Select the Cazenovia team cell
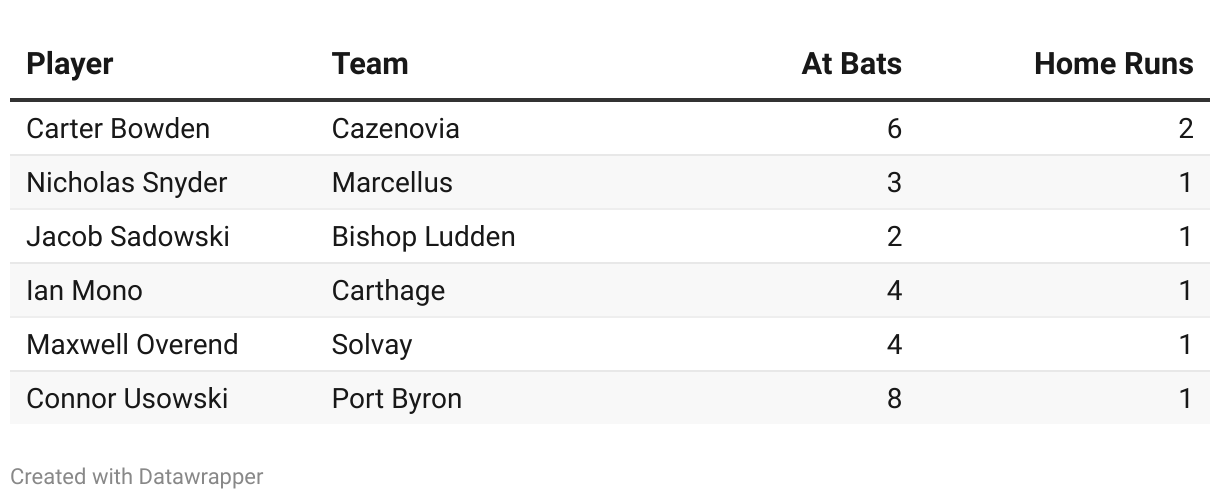 coord(396,129)
